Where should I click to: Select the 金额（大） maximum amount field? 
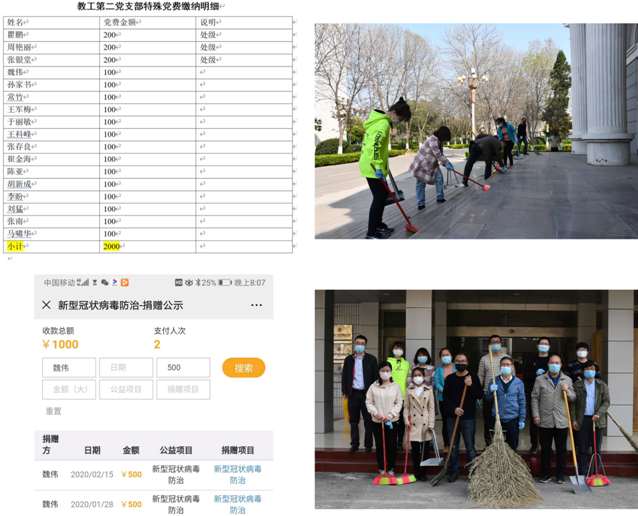click(69, 389)
